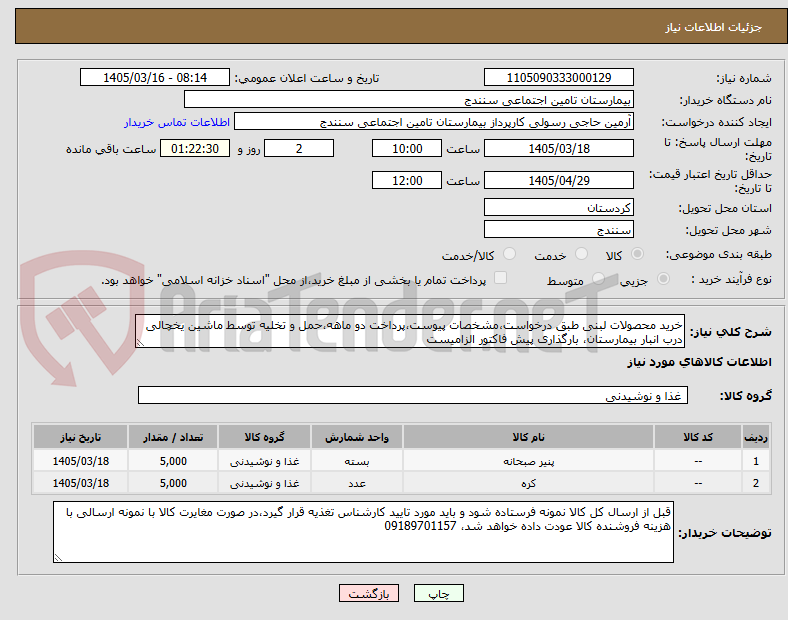Select the کالا radio button

pos(637,254)
